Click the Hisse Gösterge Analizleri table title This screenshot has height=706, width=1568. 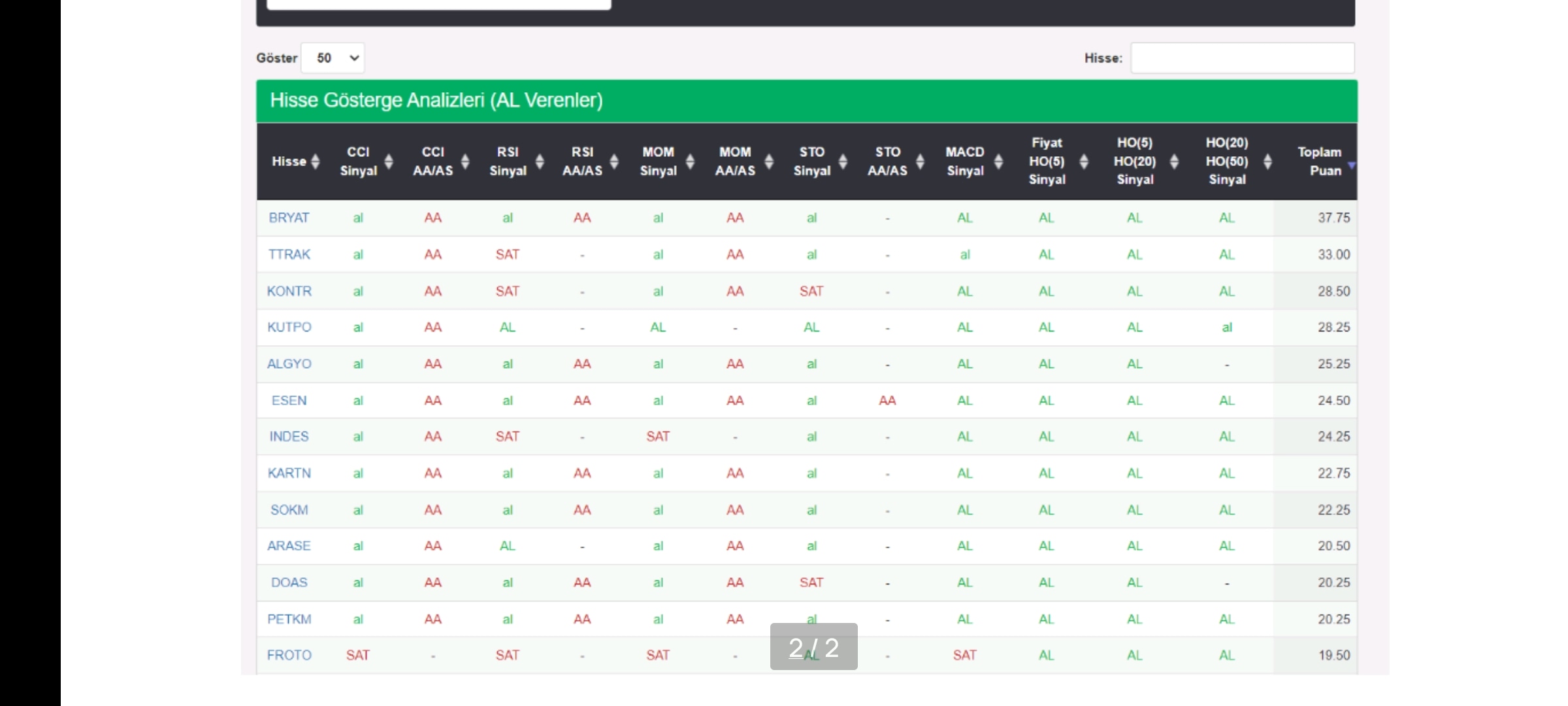[436, 100]
